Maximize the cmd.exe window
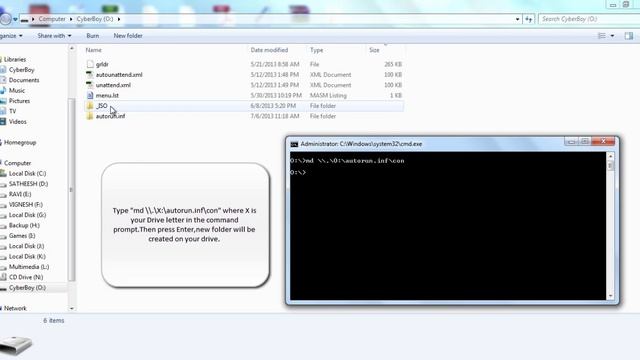The image size is (640, 360). click(584, 142)
